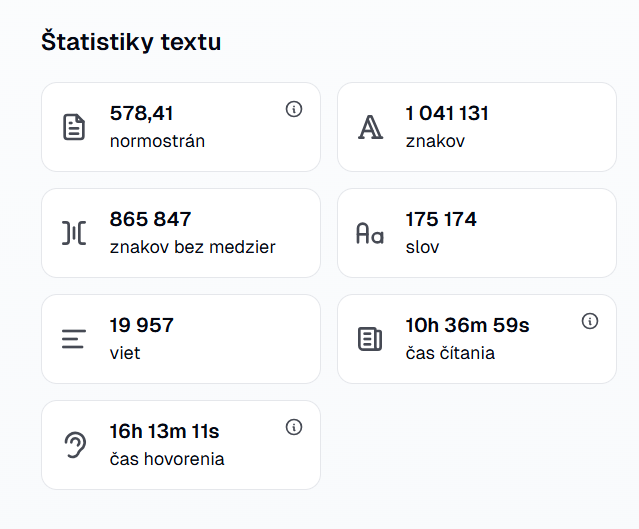Click the lines icon for viet
The image size is (639, 529).
pyautogui.click(x=74, y=339)
